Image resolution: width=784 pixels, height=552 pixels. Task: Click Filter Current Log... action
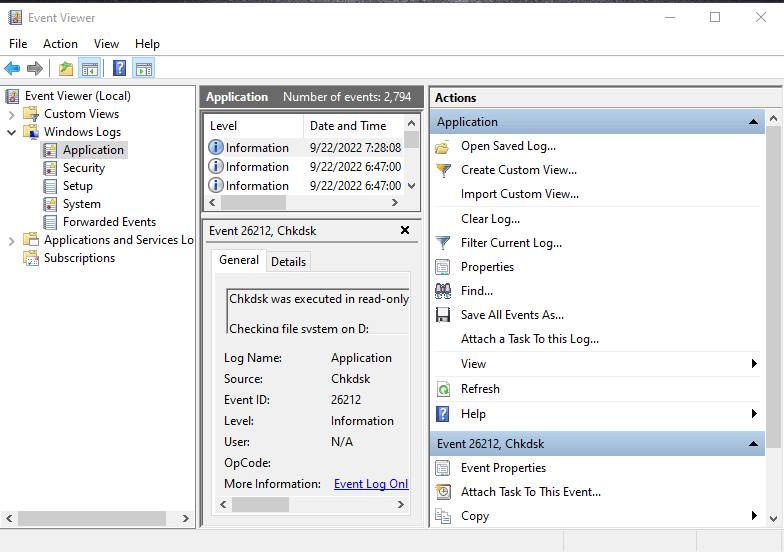[x=511, y=243]
